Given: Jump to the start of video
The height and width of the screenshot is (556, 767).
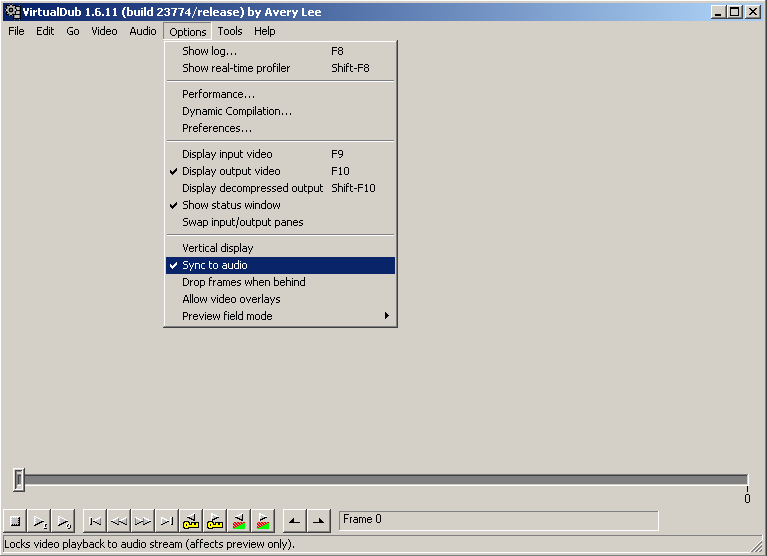Looking at the screenshot, I should tap(95, 521).
